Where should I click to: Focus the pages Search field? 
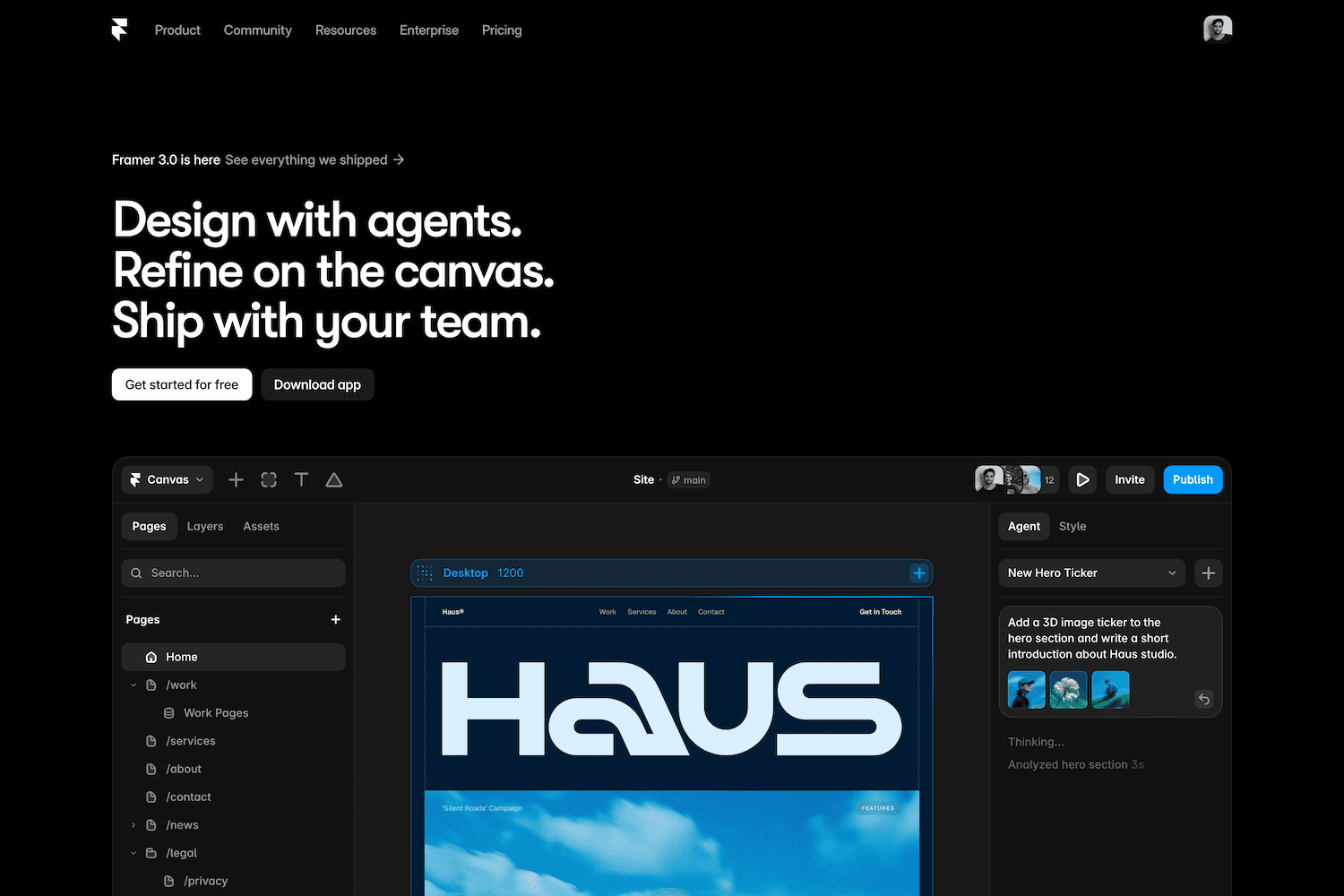coord(233,573)
